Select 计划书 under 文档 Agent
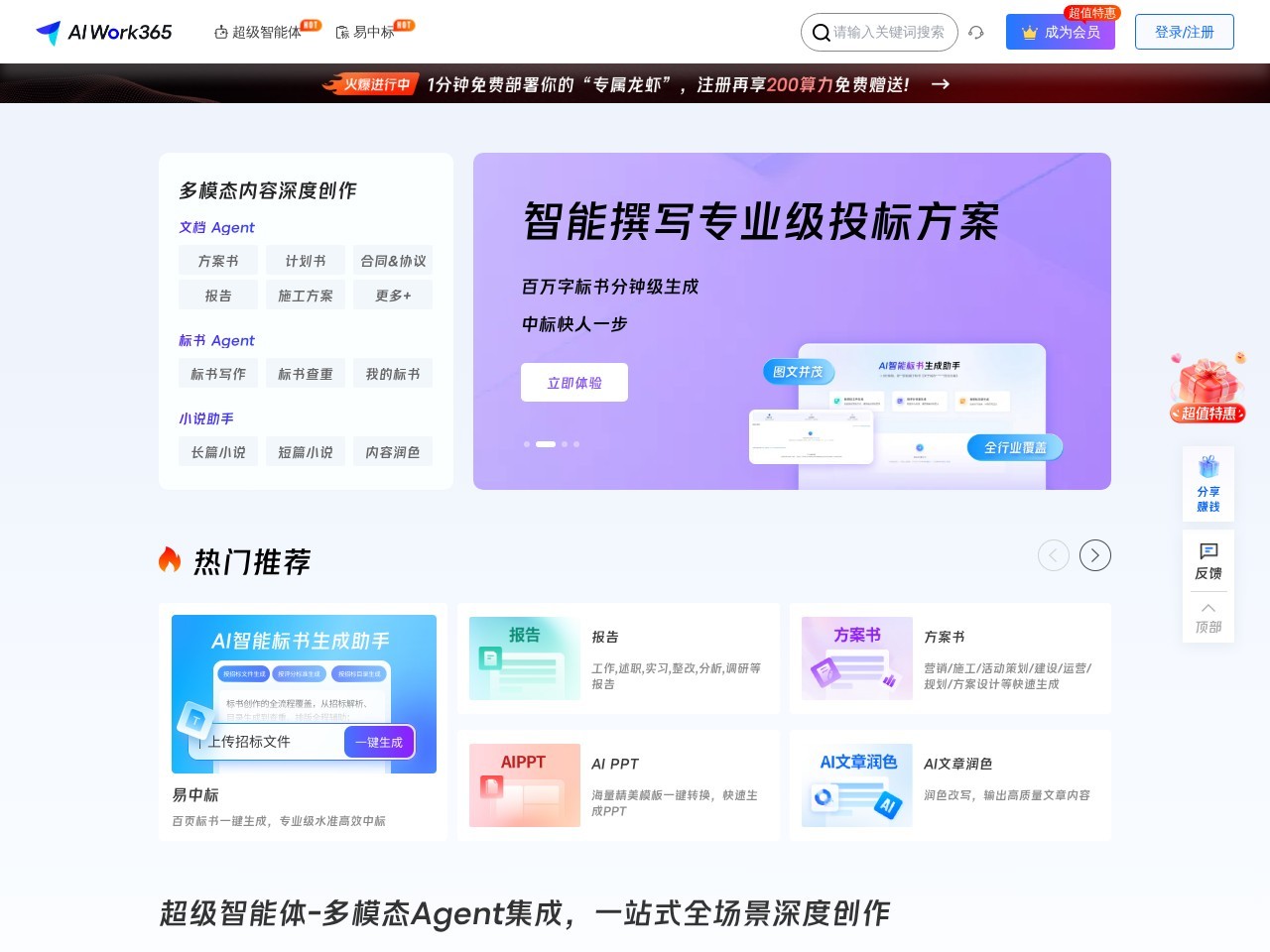1270x952 pixels. point(306,261)
